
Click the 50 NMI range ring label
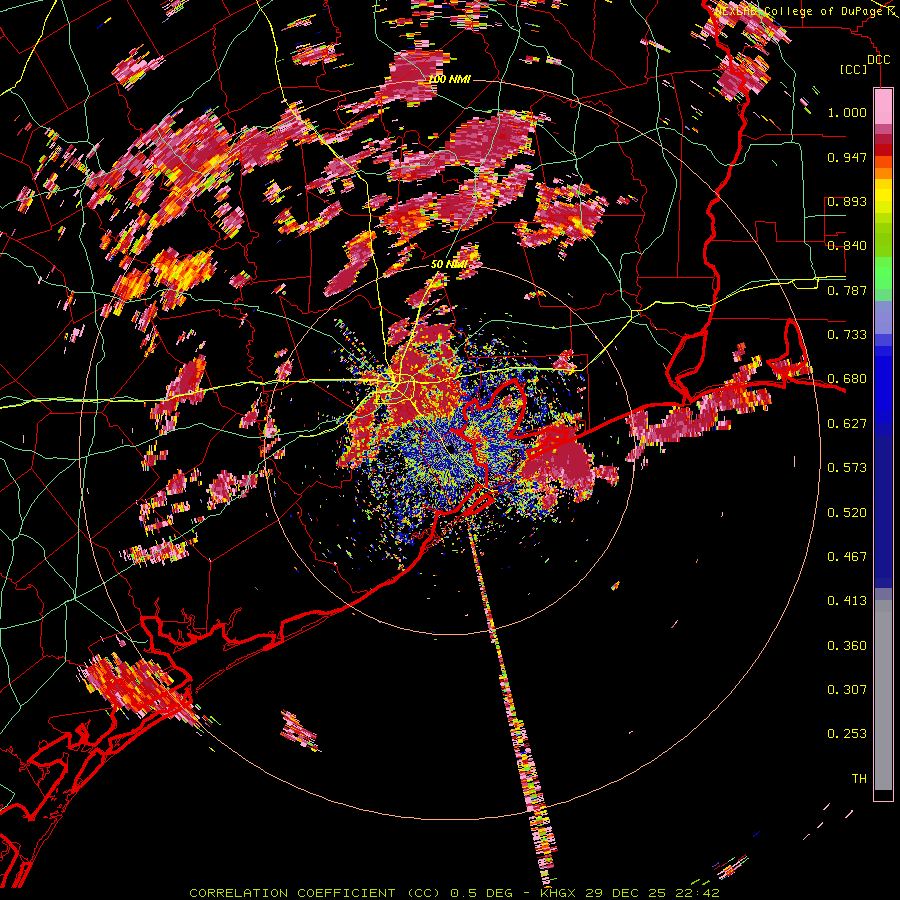(x=448, y=264)
